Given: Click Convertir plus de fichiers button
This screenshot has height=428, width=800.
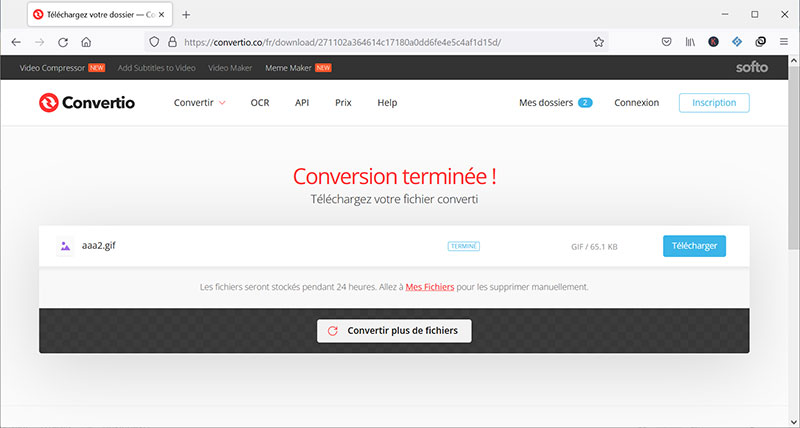Looking at the screenshot, I should coord(394,331).
